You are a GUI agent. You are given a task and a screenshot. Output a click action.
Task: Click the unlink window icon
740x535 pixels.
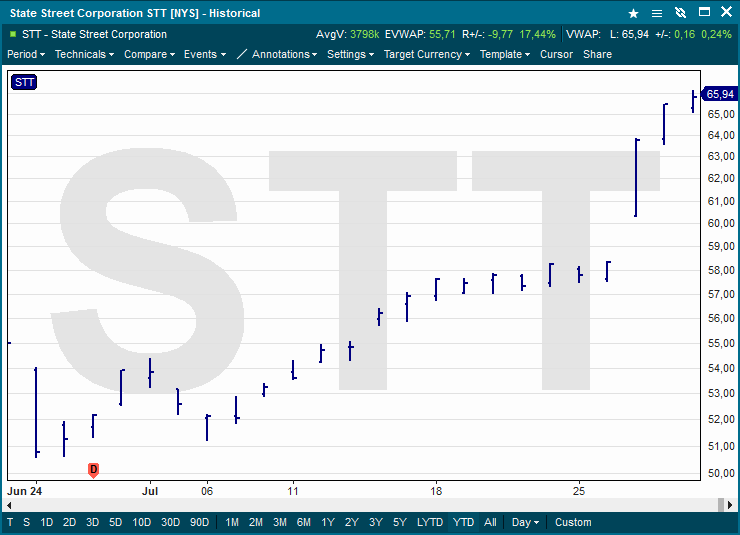pos(680,13)
